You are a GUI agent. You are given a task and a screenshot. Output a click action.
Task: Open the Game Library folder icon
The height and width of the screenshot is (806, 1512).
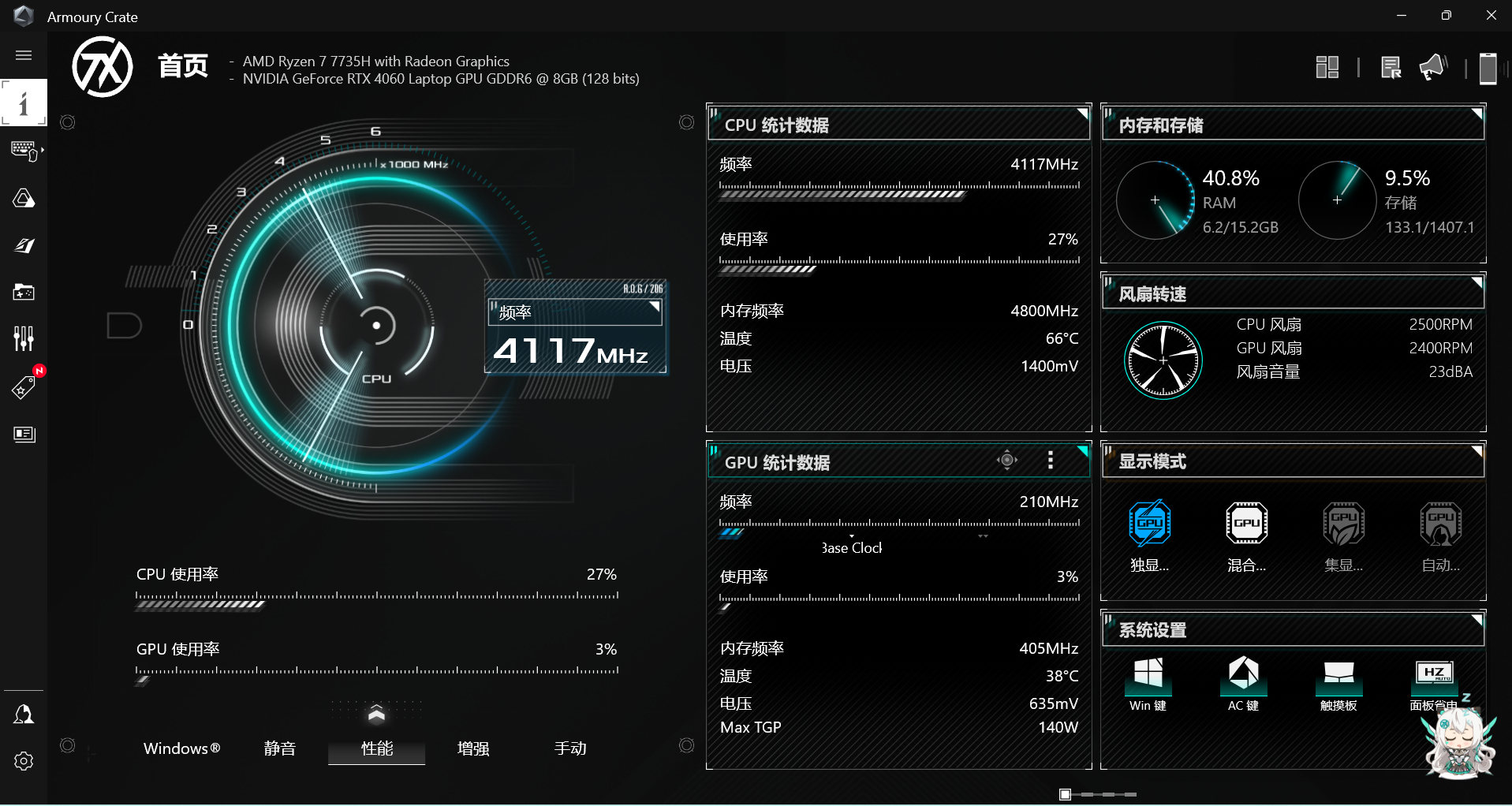(x=24, y=292)
